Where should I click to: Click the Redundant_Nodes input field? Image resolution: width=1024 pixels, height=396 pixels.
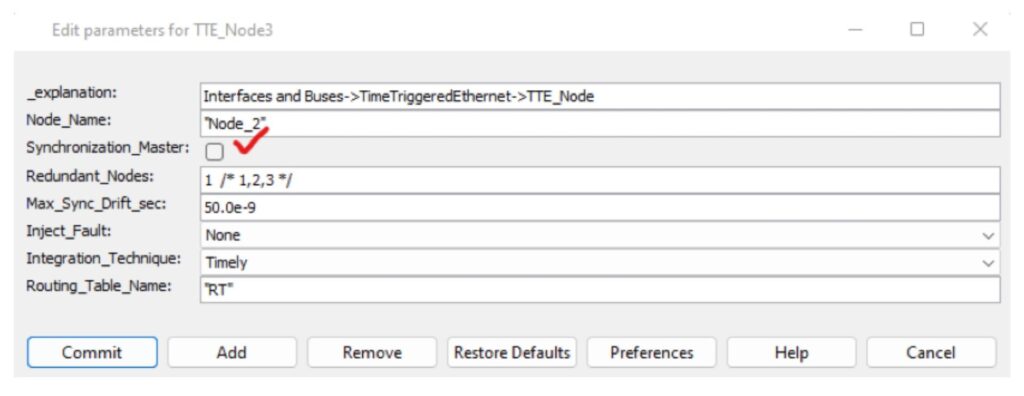600,180
